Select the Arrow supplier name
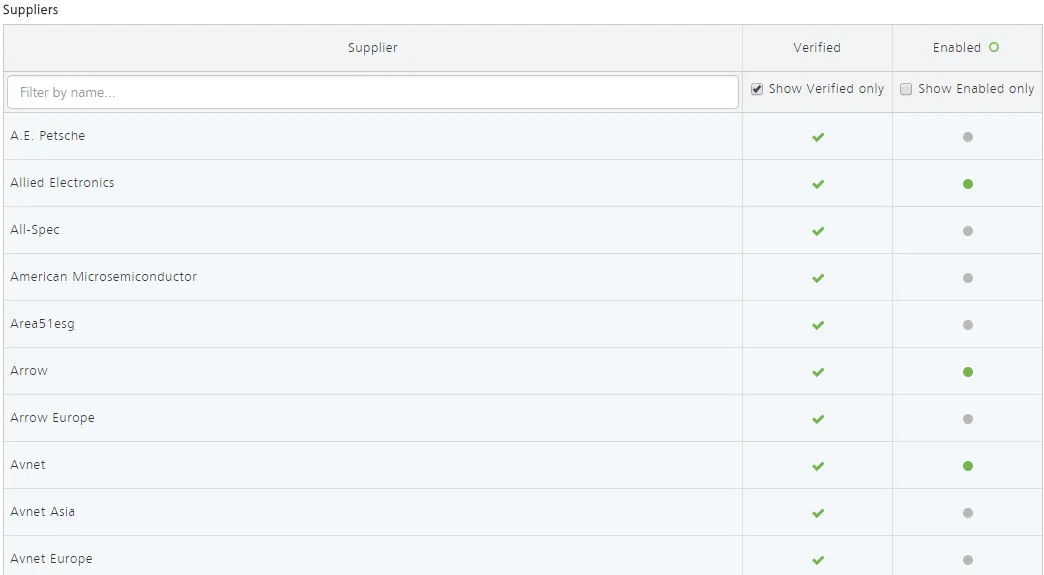 [29, 371]
